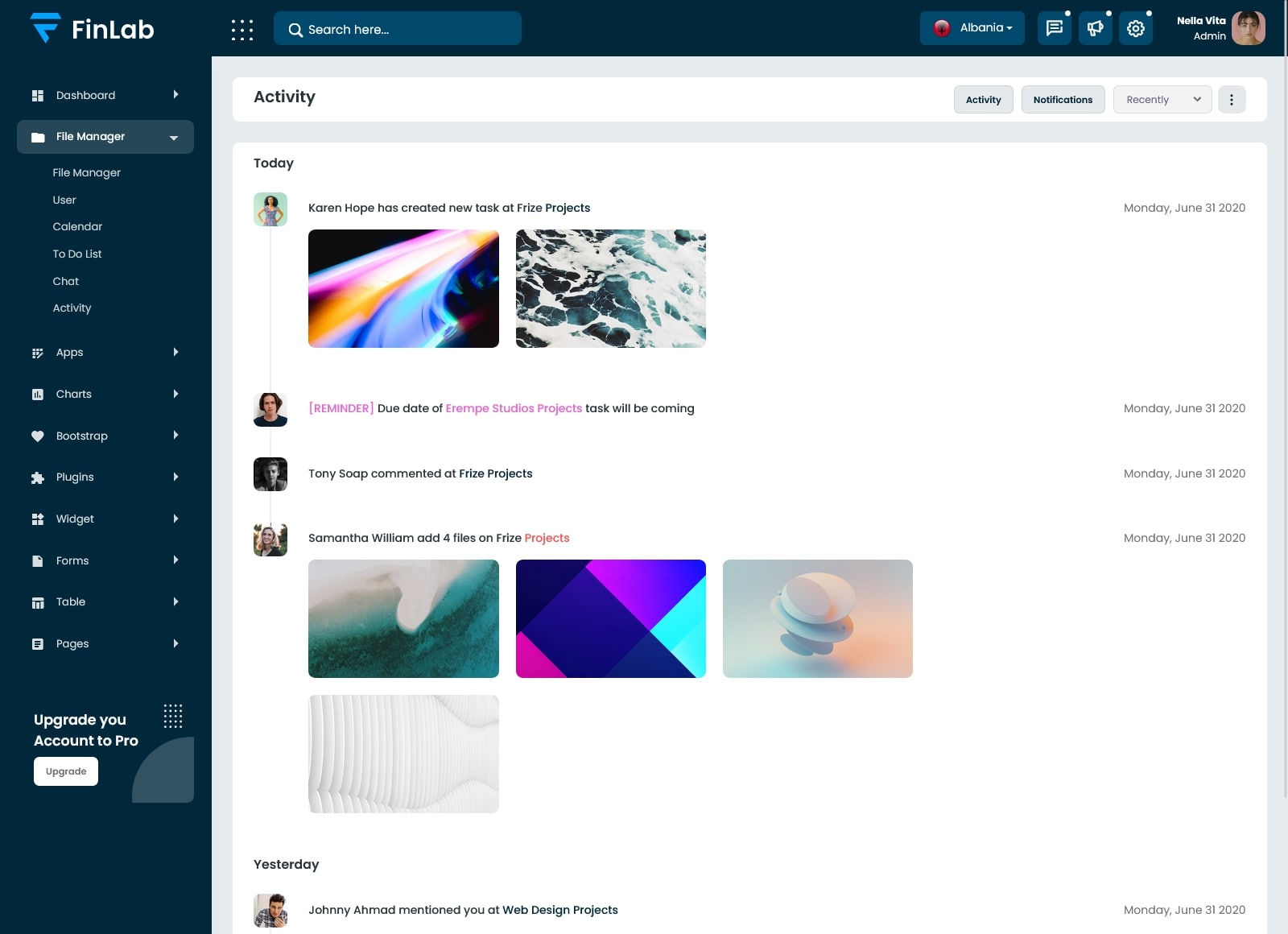Click the FinLab logo

click(92, 29)
